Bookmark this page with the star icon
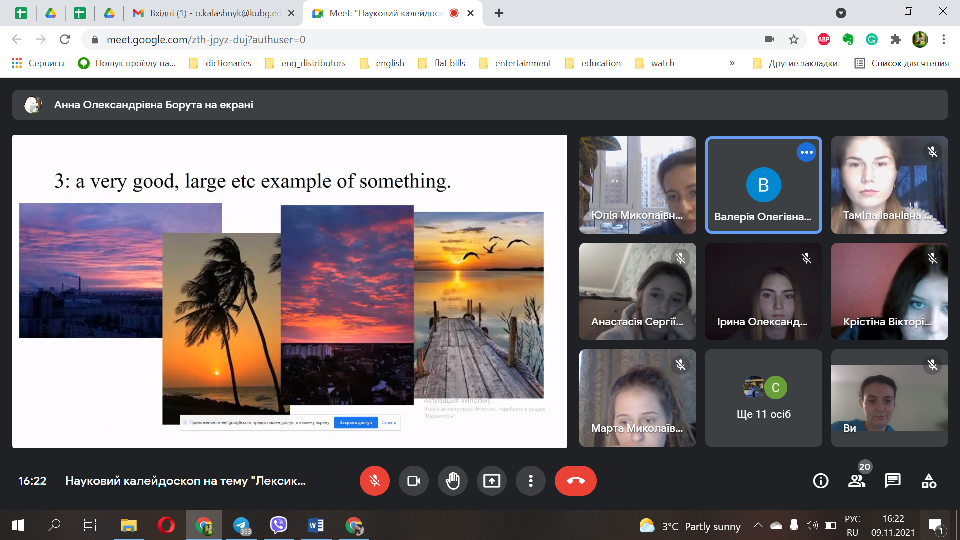 (x=794, y=39)
